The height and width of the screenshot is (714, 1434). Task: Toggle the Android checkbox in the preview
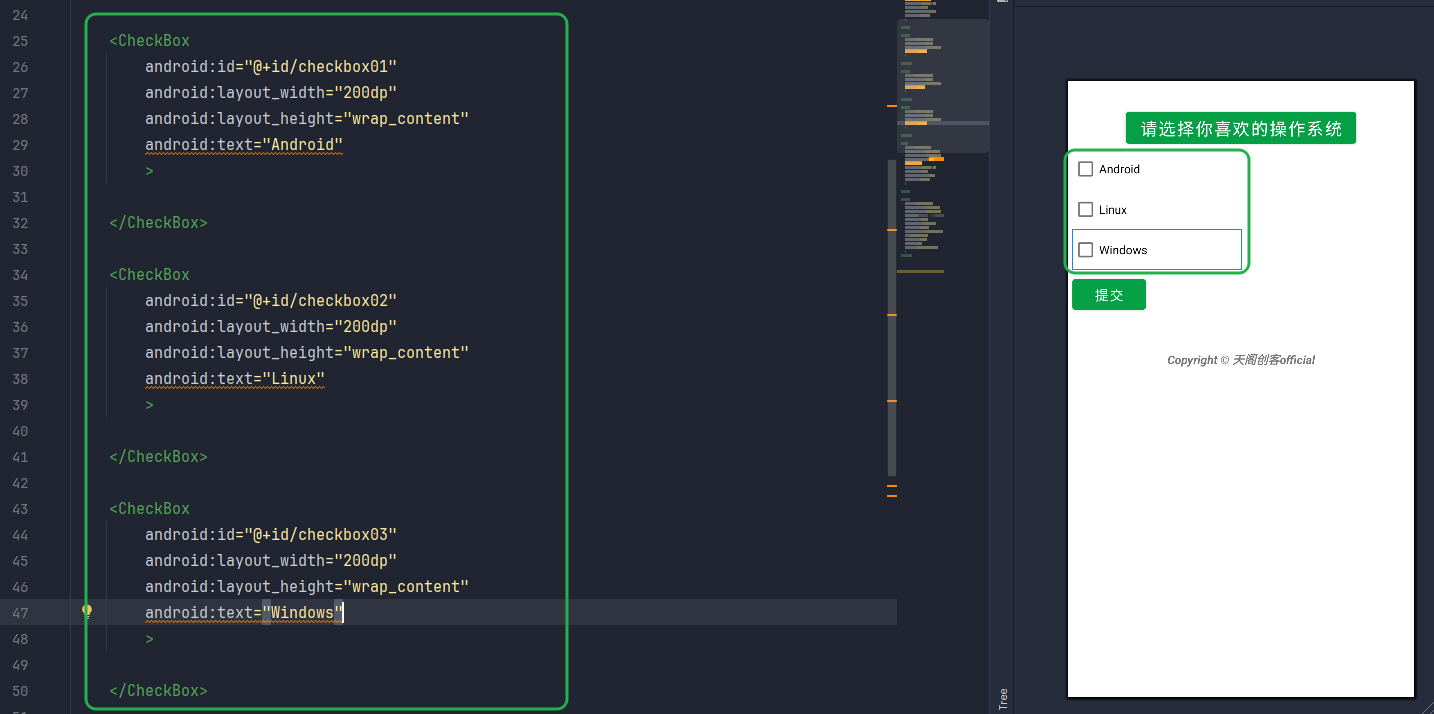1086,169
